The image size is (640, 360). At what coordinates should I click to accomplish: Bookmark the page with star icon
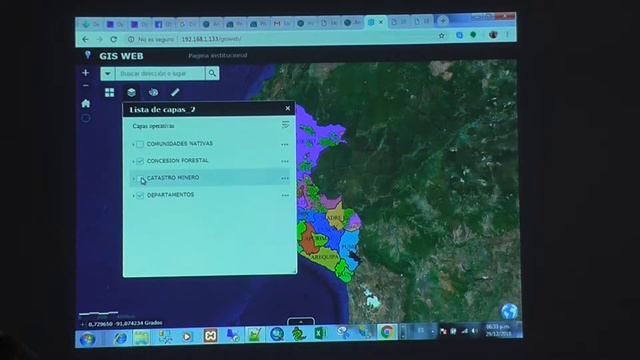(442, 36)
